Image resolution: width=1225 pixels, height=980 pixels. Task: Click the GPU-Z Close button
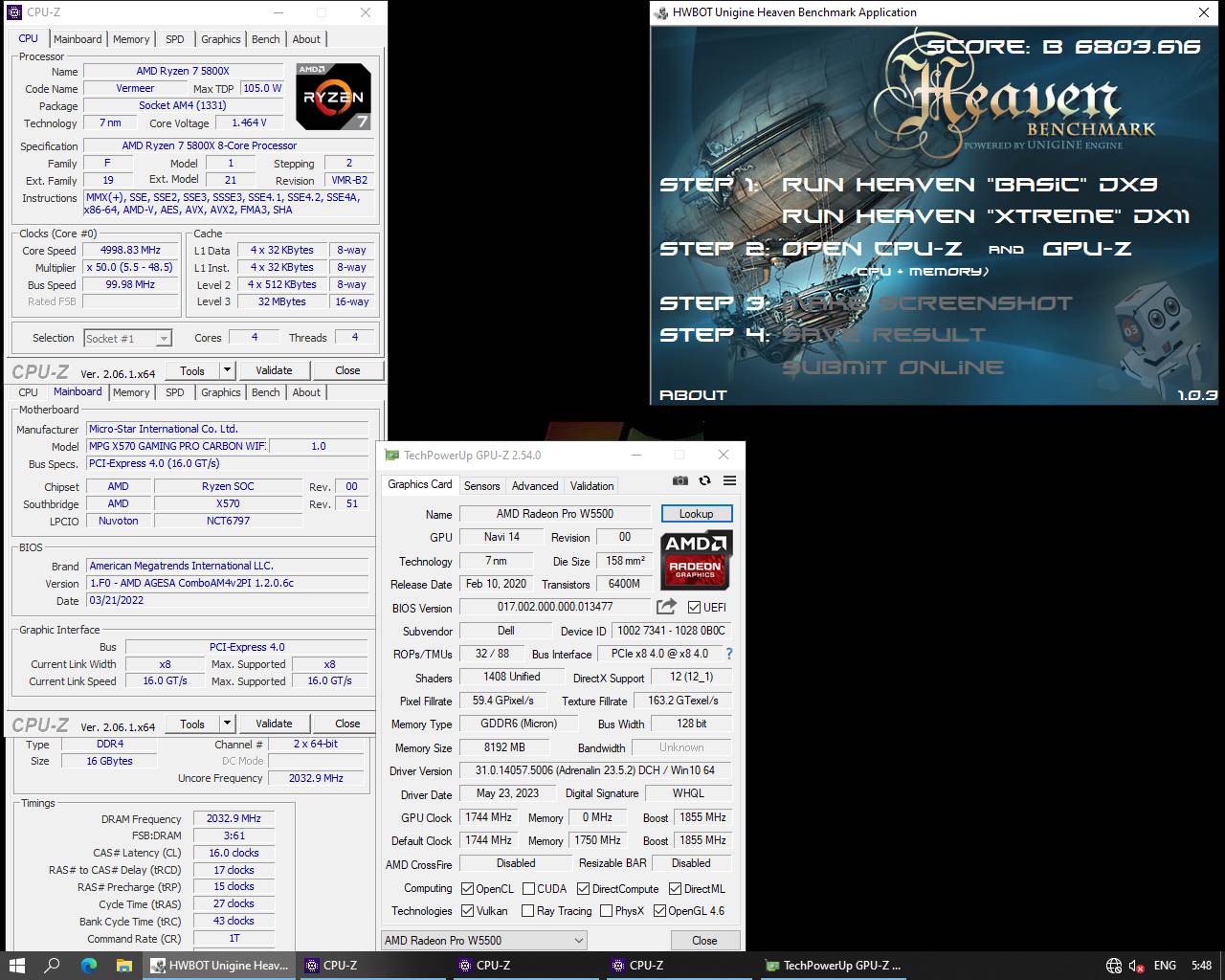pos(704,941)
